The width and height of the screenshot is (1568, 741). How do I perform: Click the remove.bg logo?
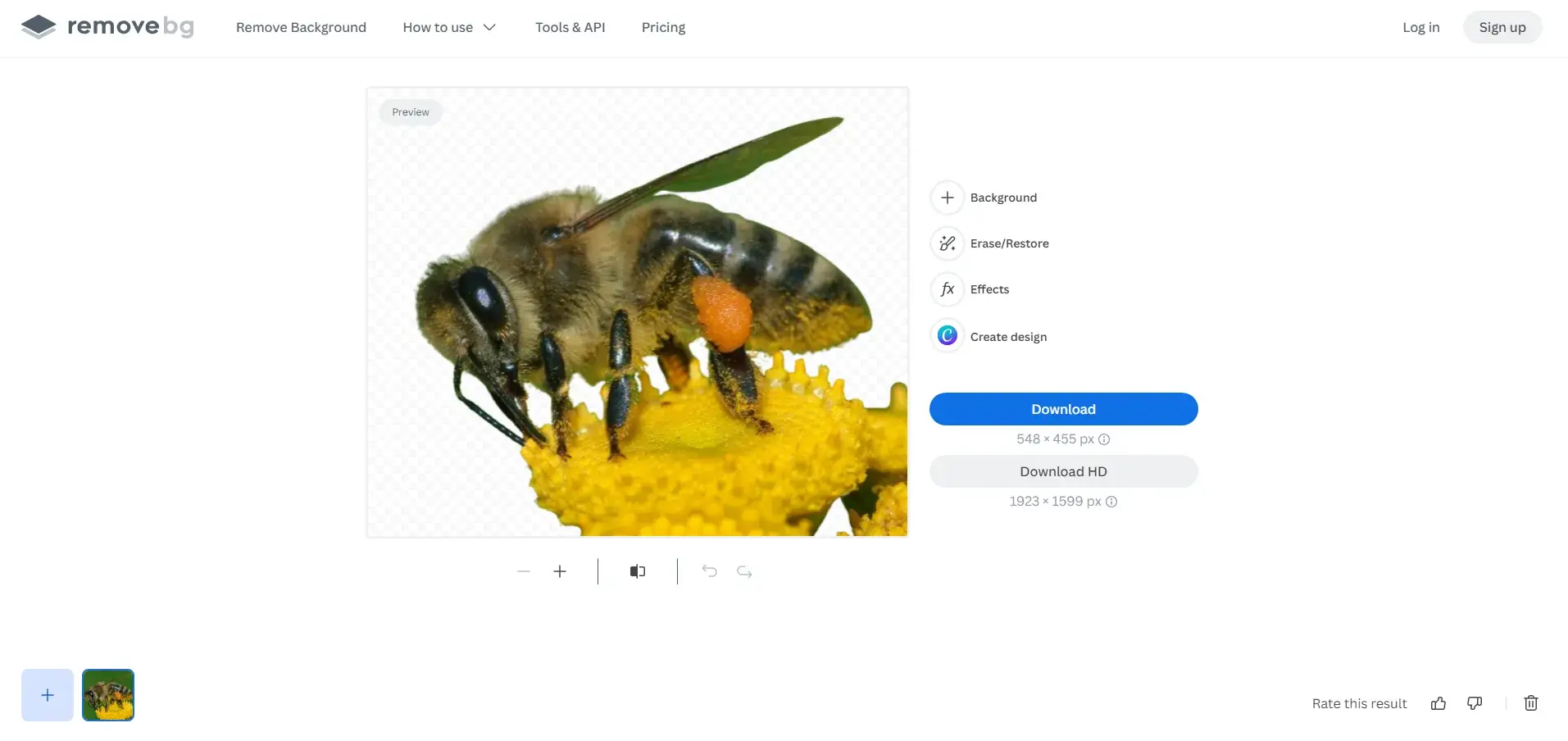pyautogui.click(x=107, y=27)
